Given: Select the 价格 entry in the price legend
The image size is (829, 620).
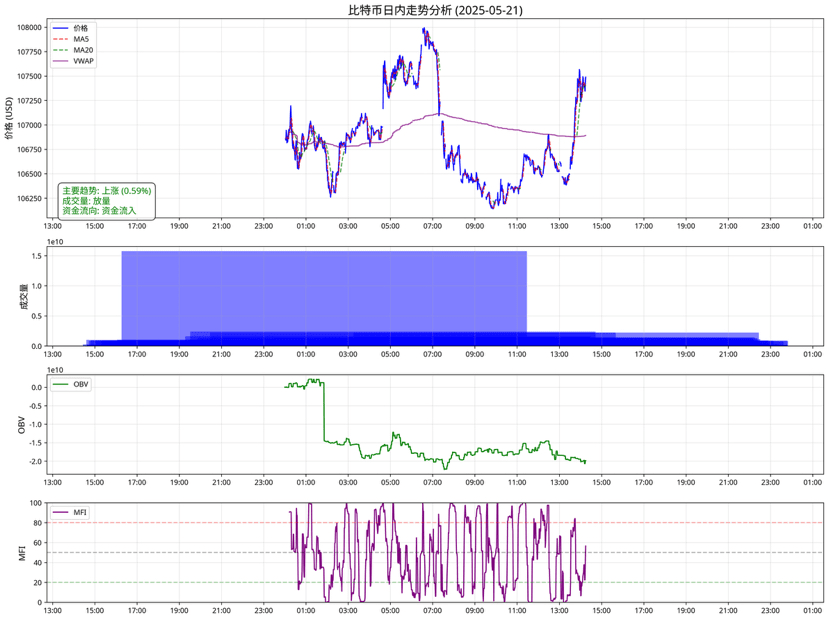Looking at the screenshot, I should point(83,28).
